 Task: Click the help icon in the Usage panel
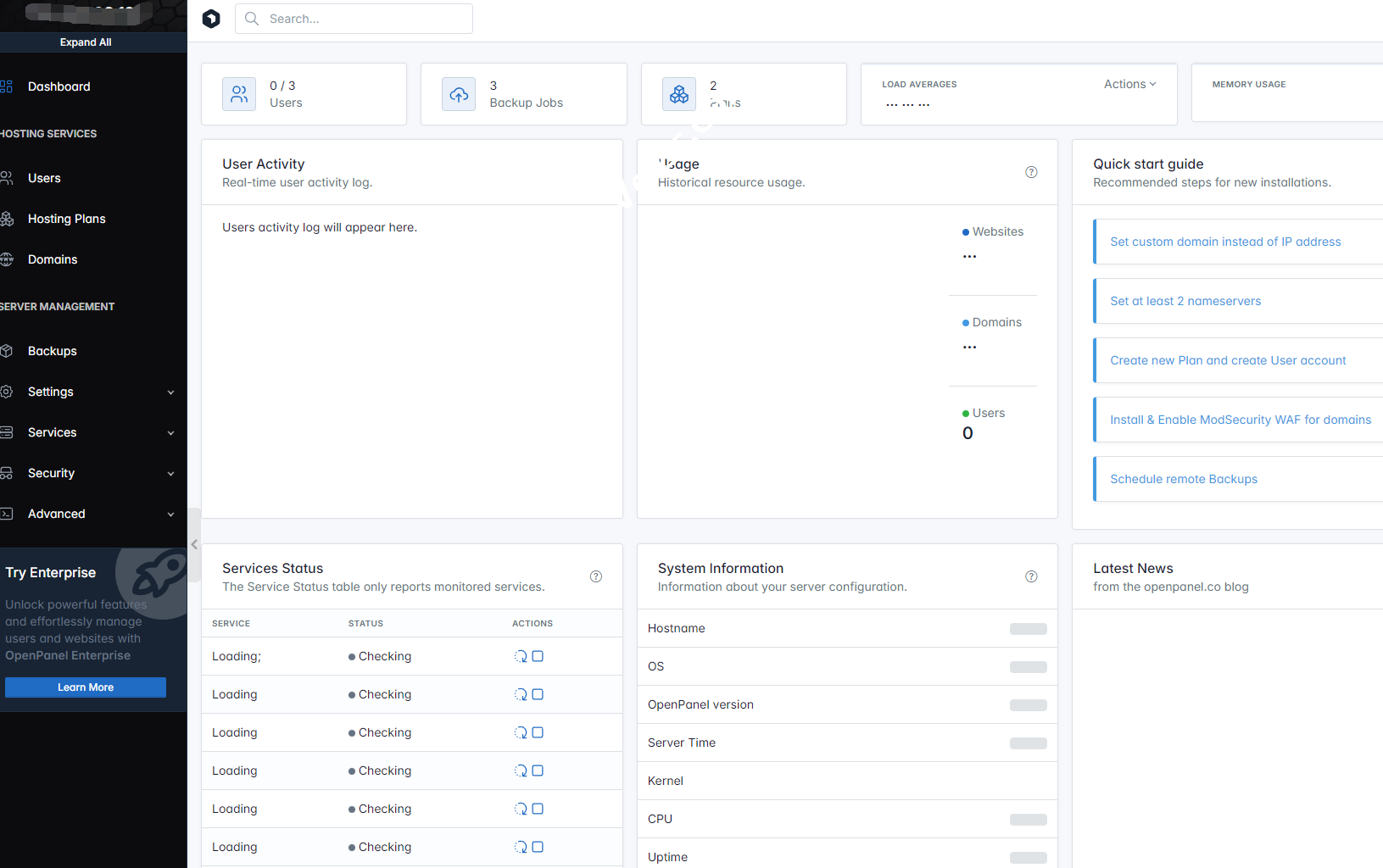[x=1031, y=172]
